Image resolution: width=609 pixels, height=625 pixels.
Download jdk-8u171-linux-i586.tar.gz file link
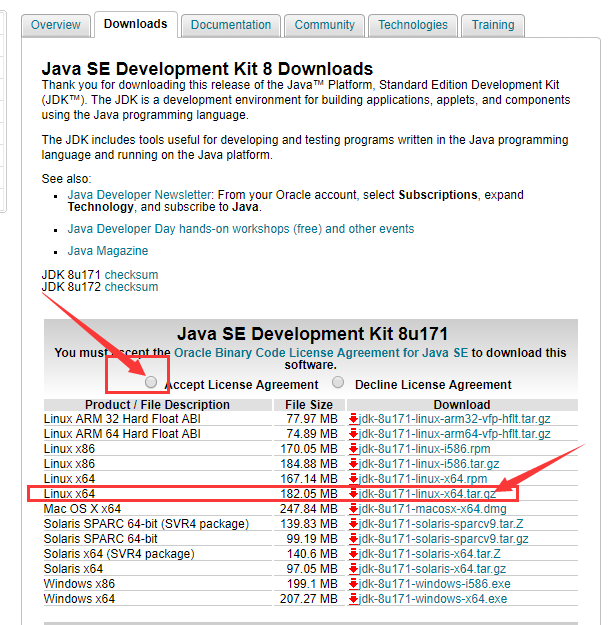coord(429,464)
